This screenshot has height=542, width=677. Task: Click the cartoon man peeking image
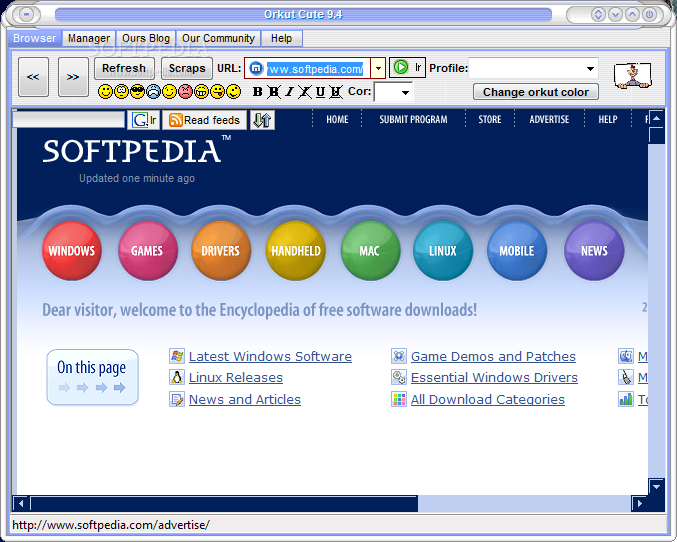[633, 76]
